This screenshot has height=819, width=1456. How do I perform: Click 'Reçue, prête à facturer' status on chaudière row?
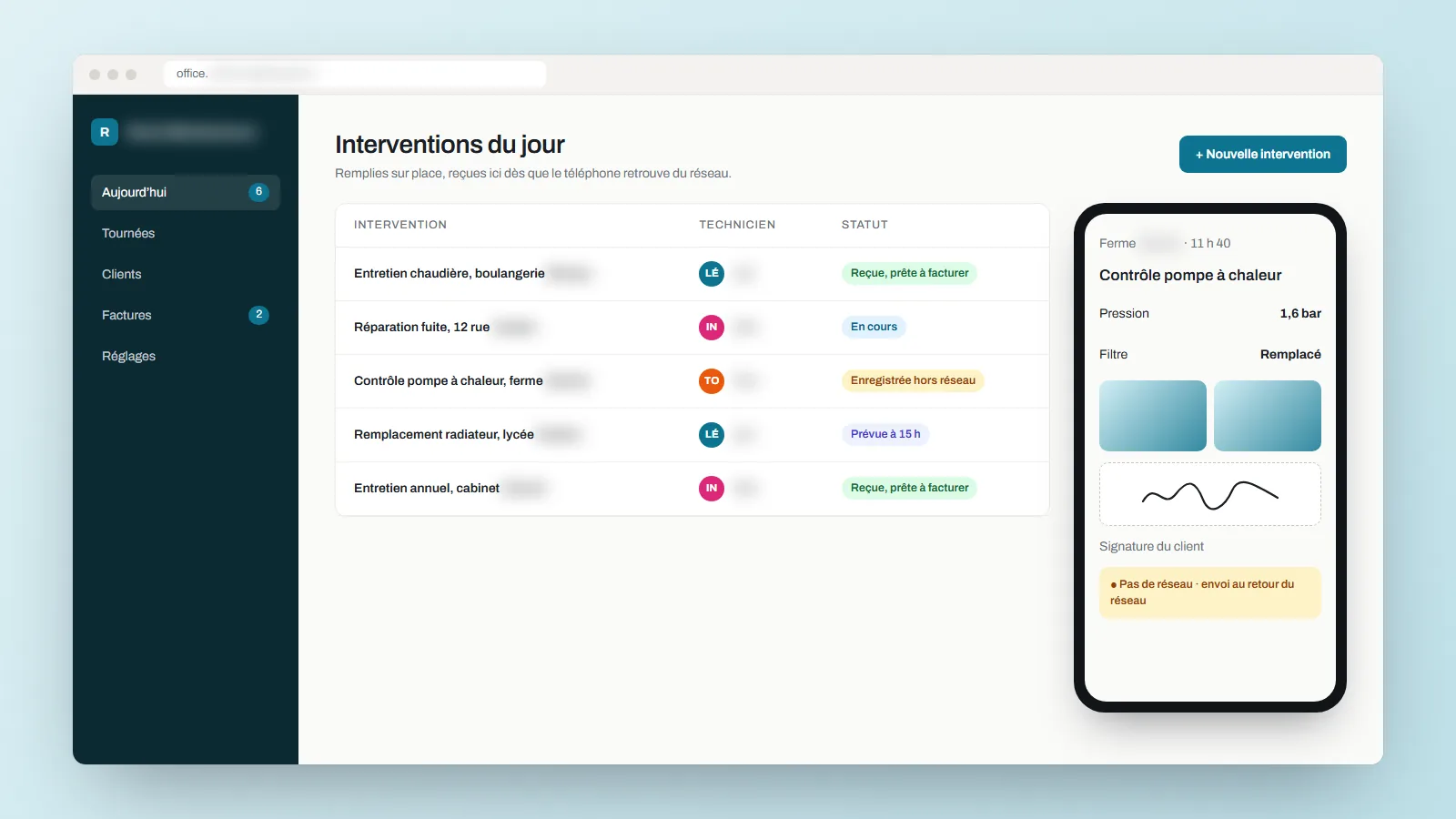[909, 273]
